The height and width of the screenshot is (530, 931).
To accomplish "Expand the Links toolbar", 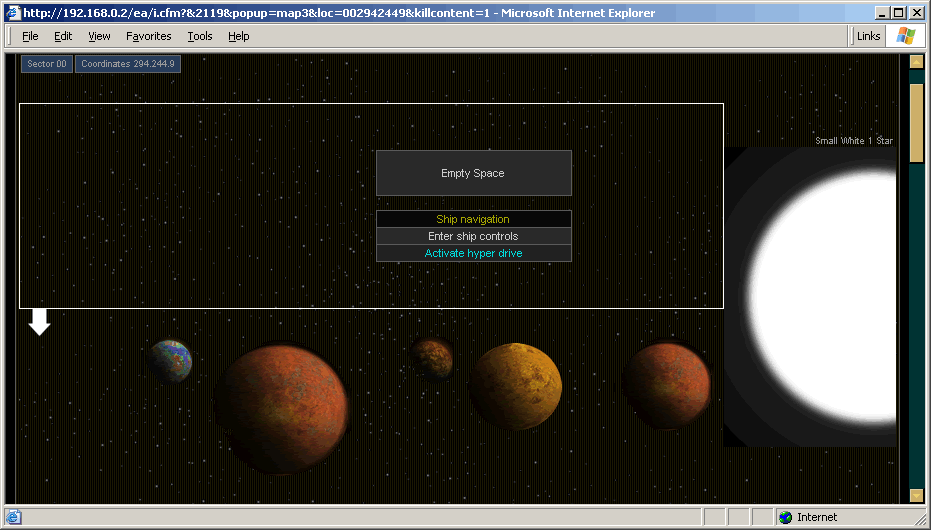I will pos(868,36).
